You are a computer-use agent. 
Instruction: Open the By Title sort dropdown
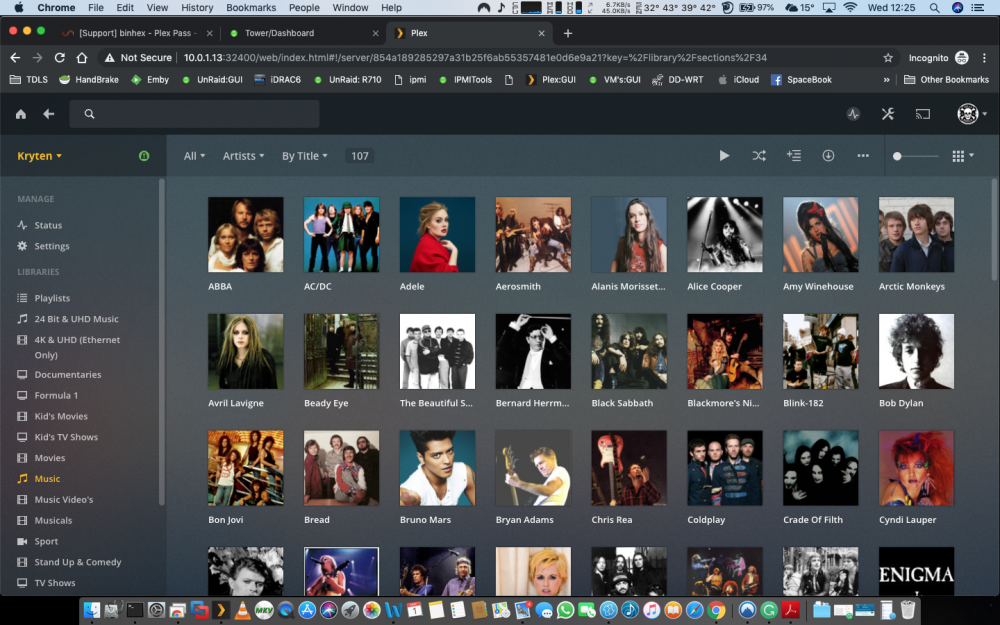[304, 156]
